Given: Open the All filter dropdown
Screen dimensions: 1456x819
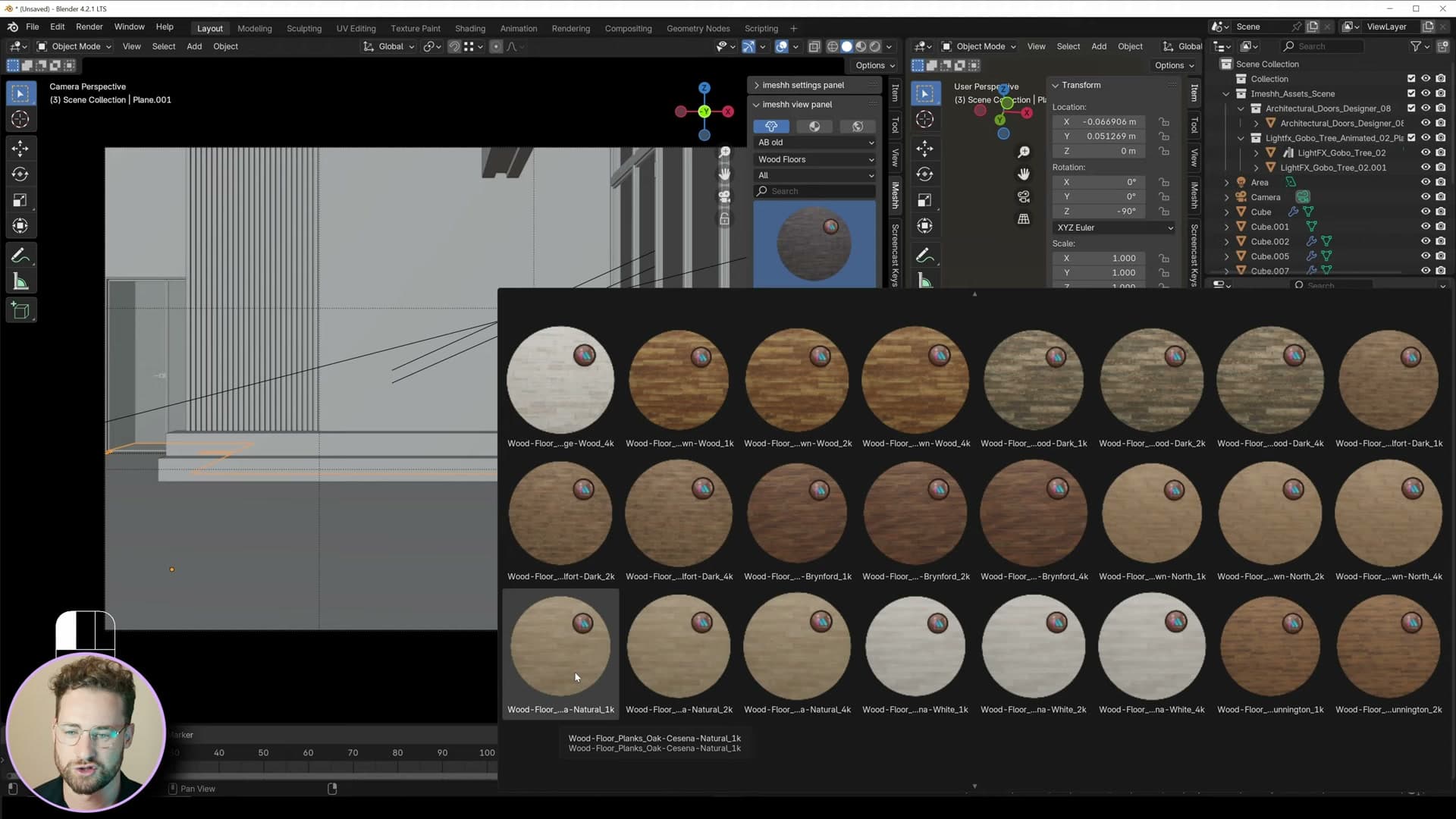Looking at the screenshot, I should pos(815,175).
